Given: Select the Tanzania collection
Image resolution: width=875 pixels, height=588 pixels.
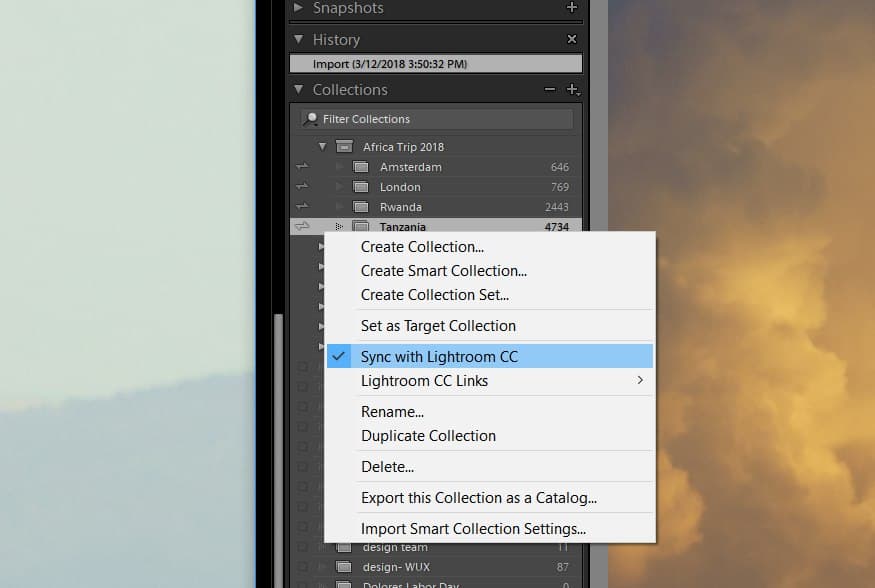Looking at the screenshot, I should (436, 226).
